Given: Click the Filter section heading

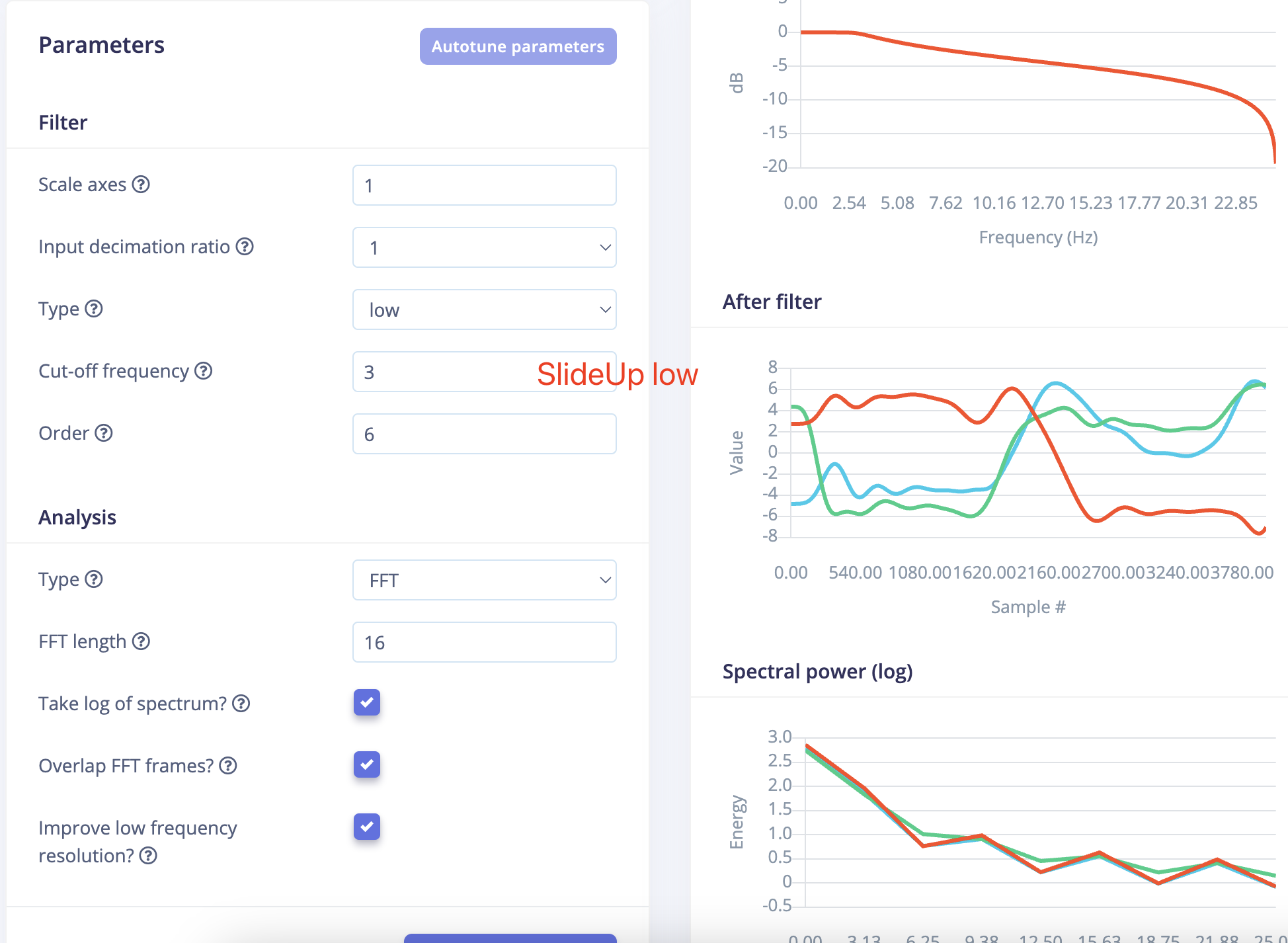Looking at the screenshot, I should point(63,122).
